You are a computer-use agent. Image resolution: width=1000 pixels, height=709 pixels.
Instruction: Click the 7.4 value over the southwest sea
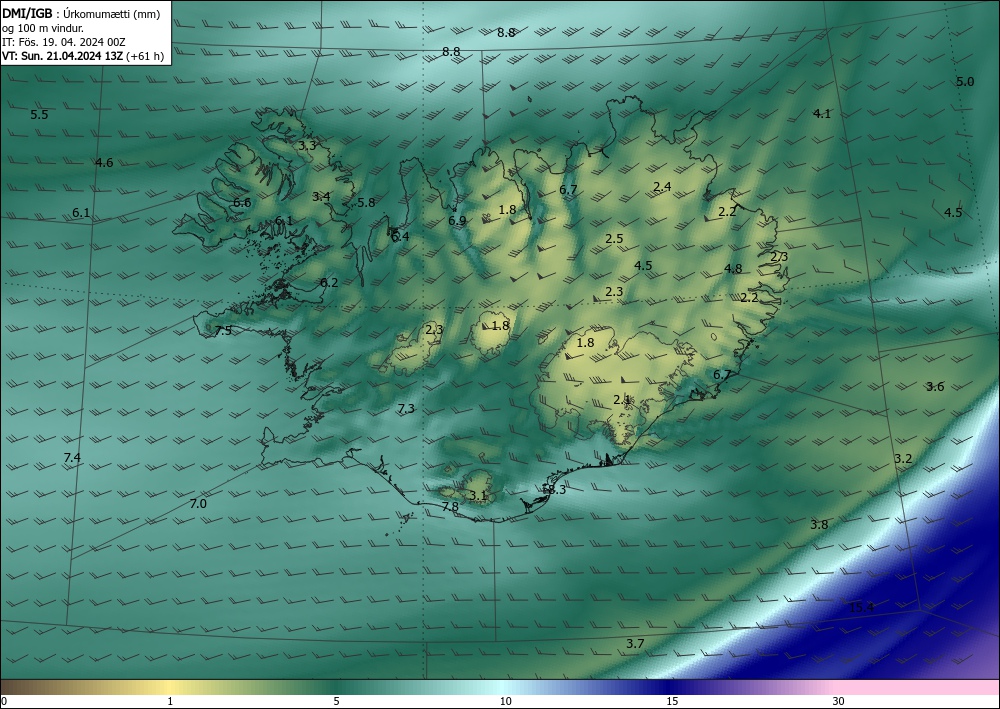72,457
